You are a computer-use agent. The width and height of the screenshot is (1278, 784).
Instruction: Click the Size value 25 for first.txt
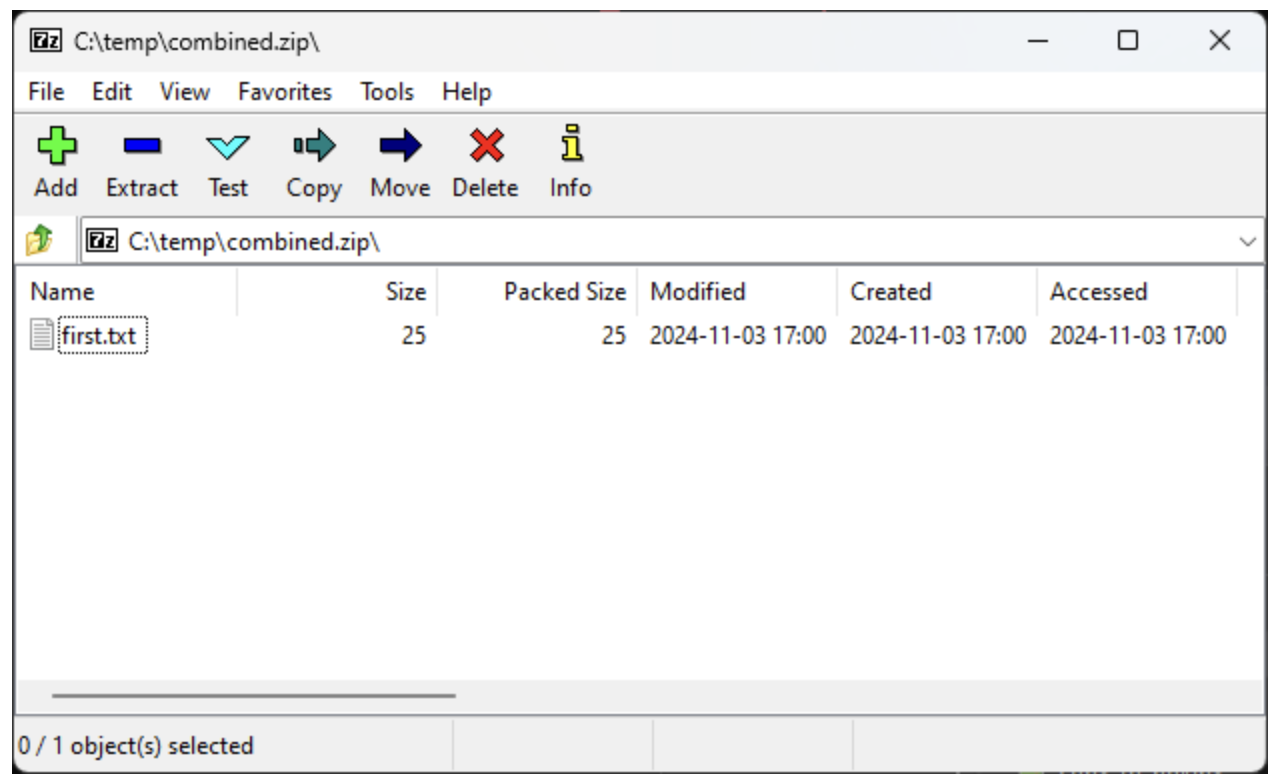pyautogui.click(x=414, y=336)
